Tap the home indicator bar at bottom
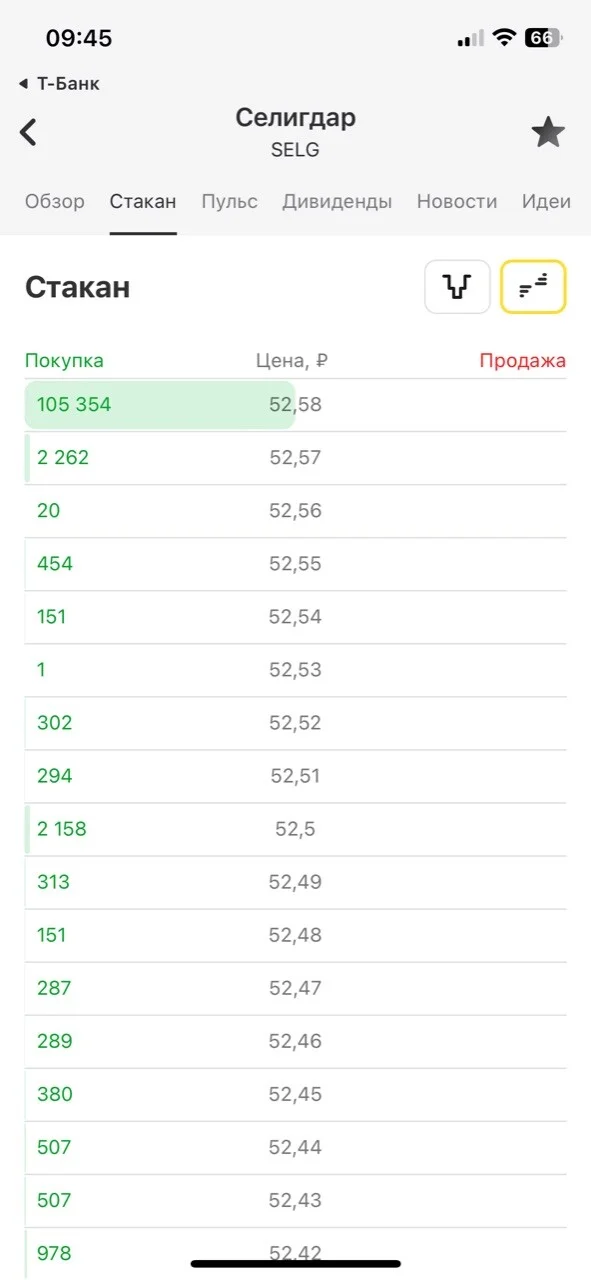The width and height of the screenshot is (591, 1280). click(296, 1264)
